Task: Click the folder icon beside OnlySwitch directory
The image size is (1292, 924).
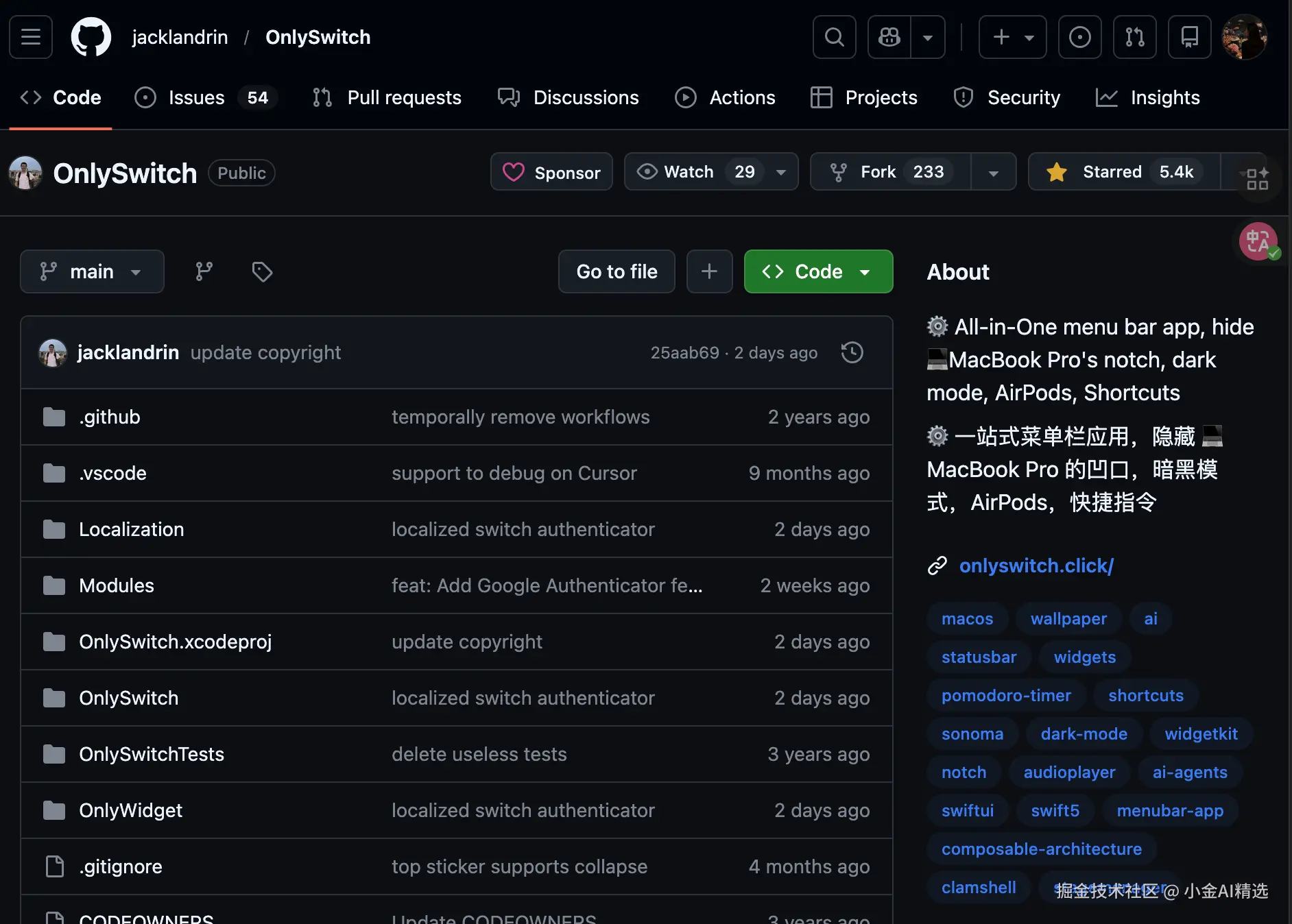Action: [x=54, y=698]
